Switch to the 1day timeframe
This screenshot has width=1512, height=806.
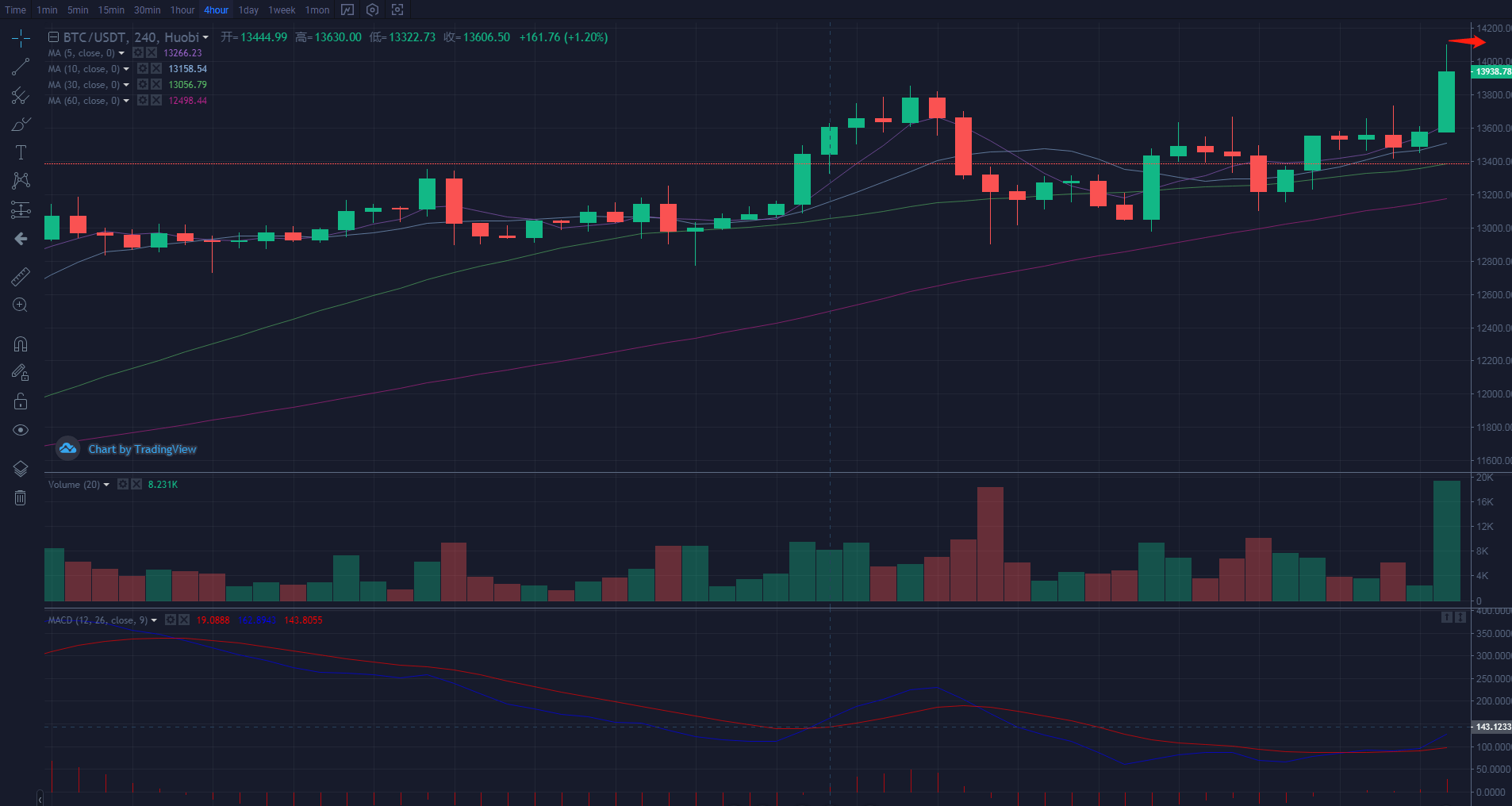click(248, 10)
